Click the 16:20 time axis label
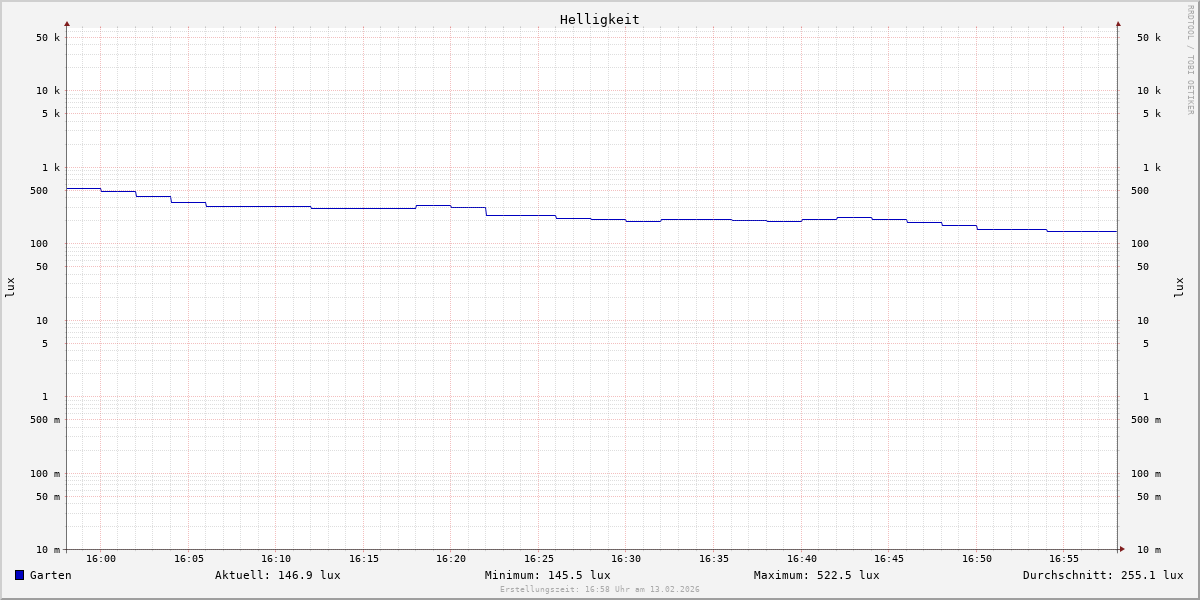Screen dimensions: 1200x600 451,559
